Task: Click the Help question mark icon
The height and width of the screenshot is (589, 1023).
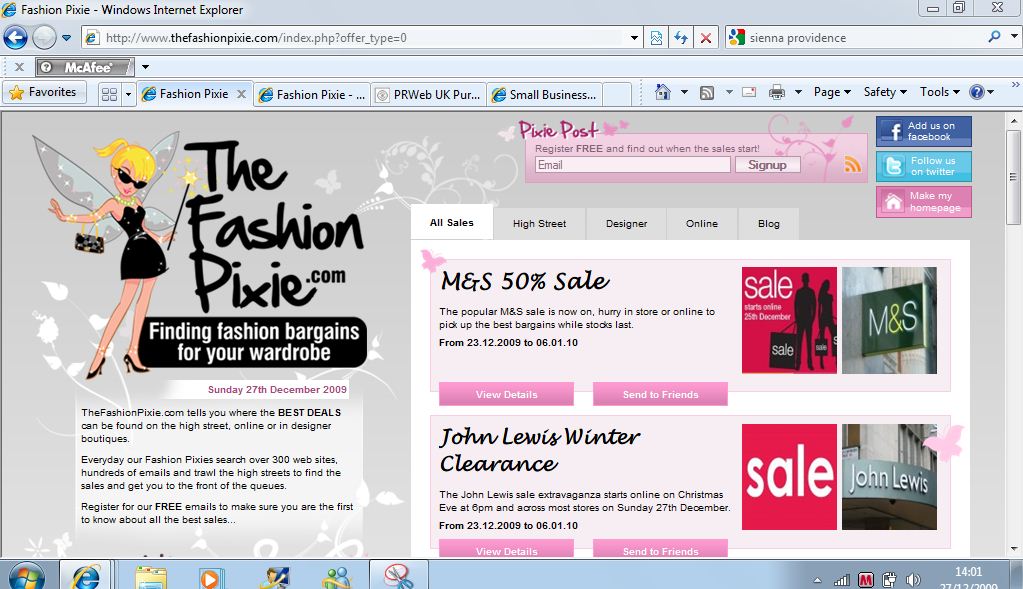Action: pos(977,92)
